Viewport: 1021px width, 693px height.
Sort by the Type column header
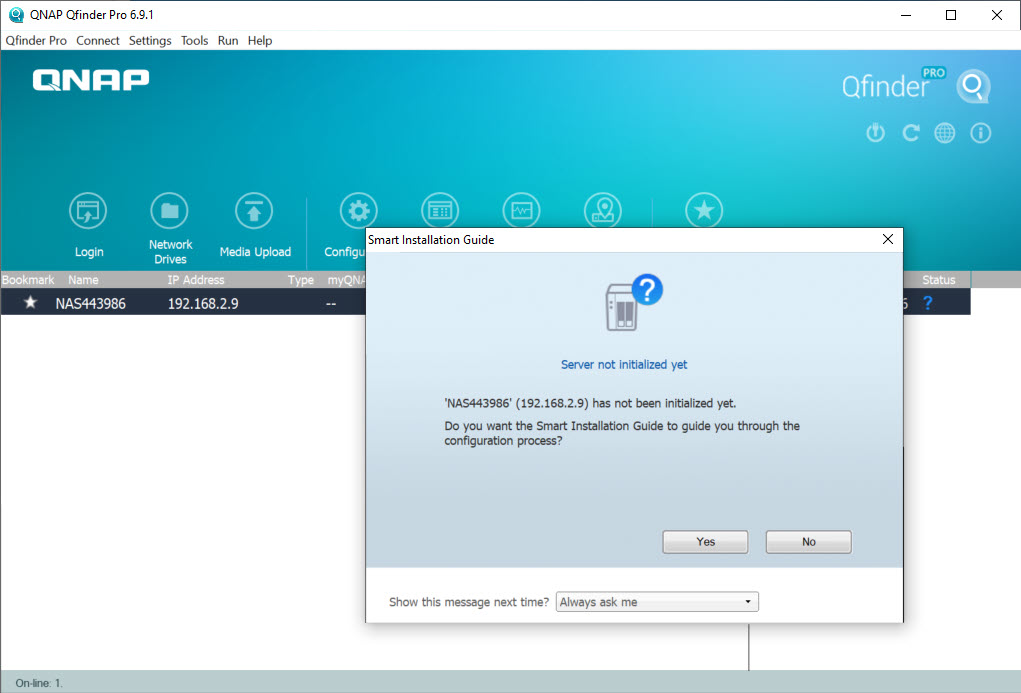point(301,280)
